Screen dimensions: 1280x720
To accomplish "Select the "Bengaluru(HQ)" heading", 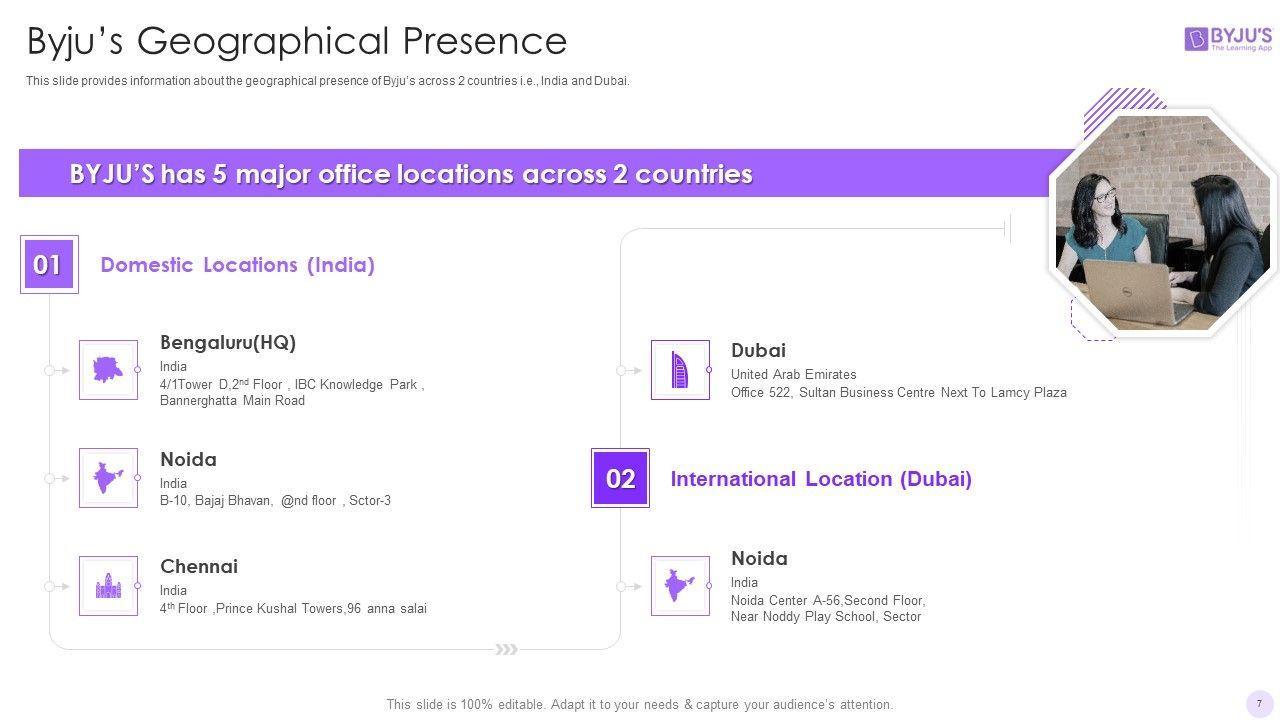I will tap(228, 343).
